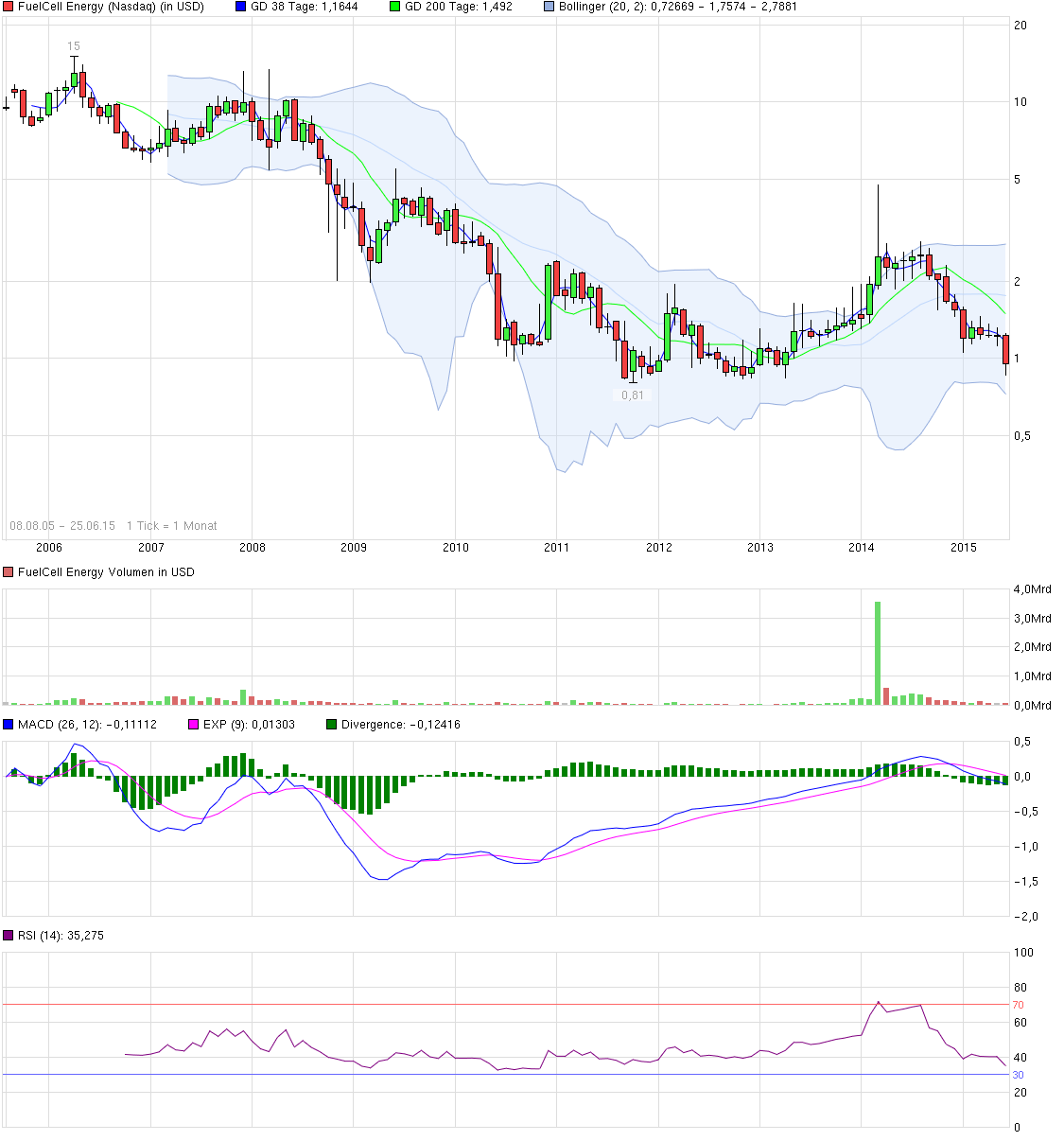Click the 2011 year label on time axis
The height and width of the screenshot is (1141, 1064).
557,548
